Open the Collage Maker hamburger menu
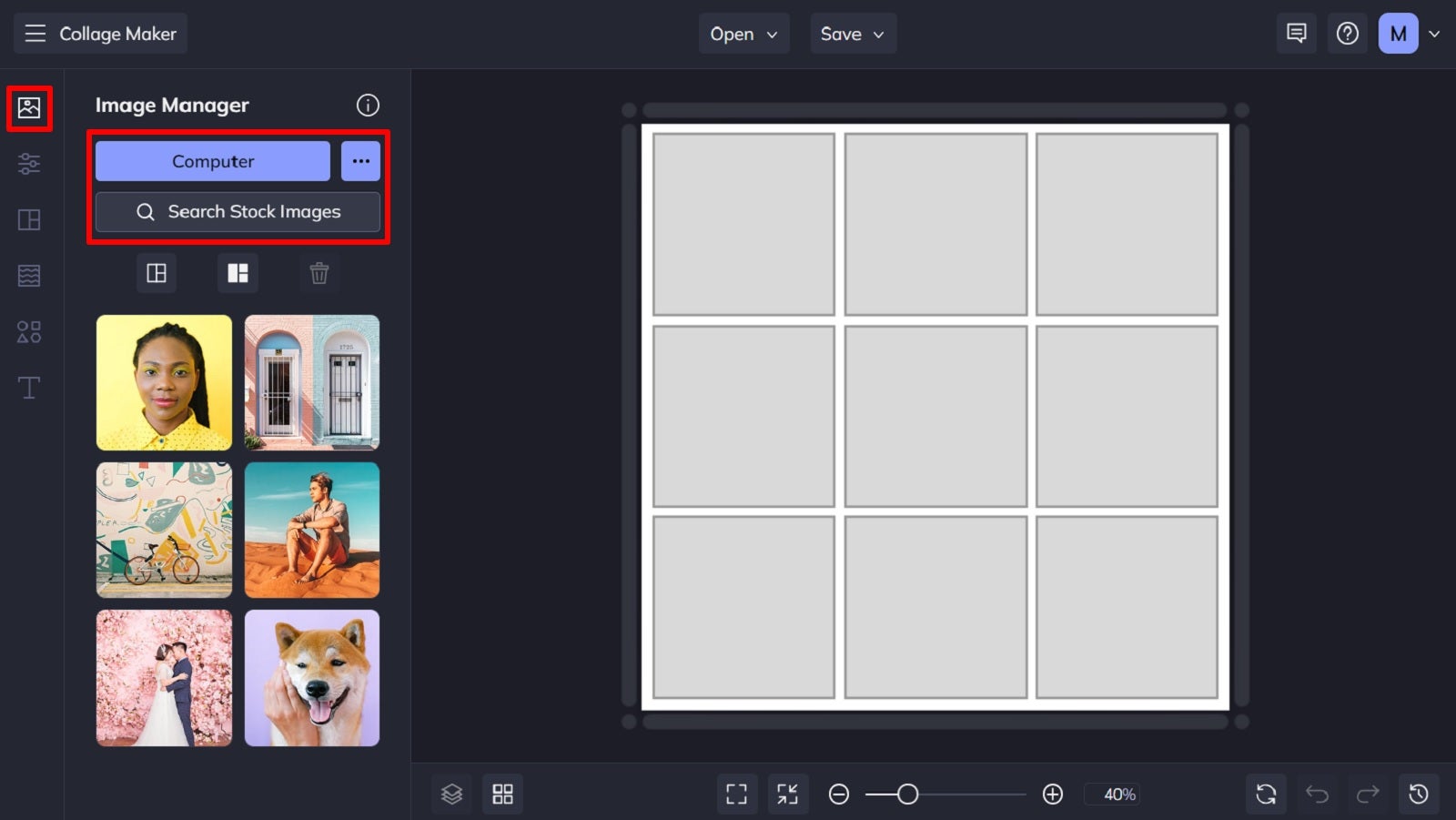 (x=35, y=33)
